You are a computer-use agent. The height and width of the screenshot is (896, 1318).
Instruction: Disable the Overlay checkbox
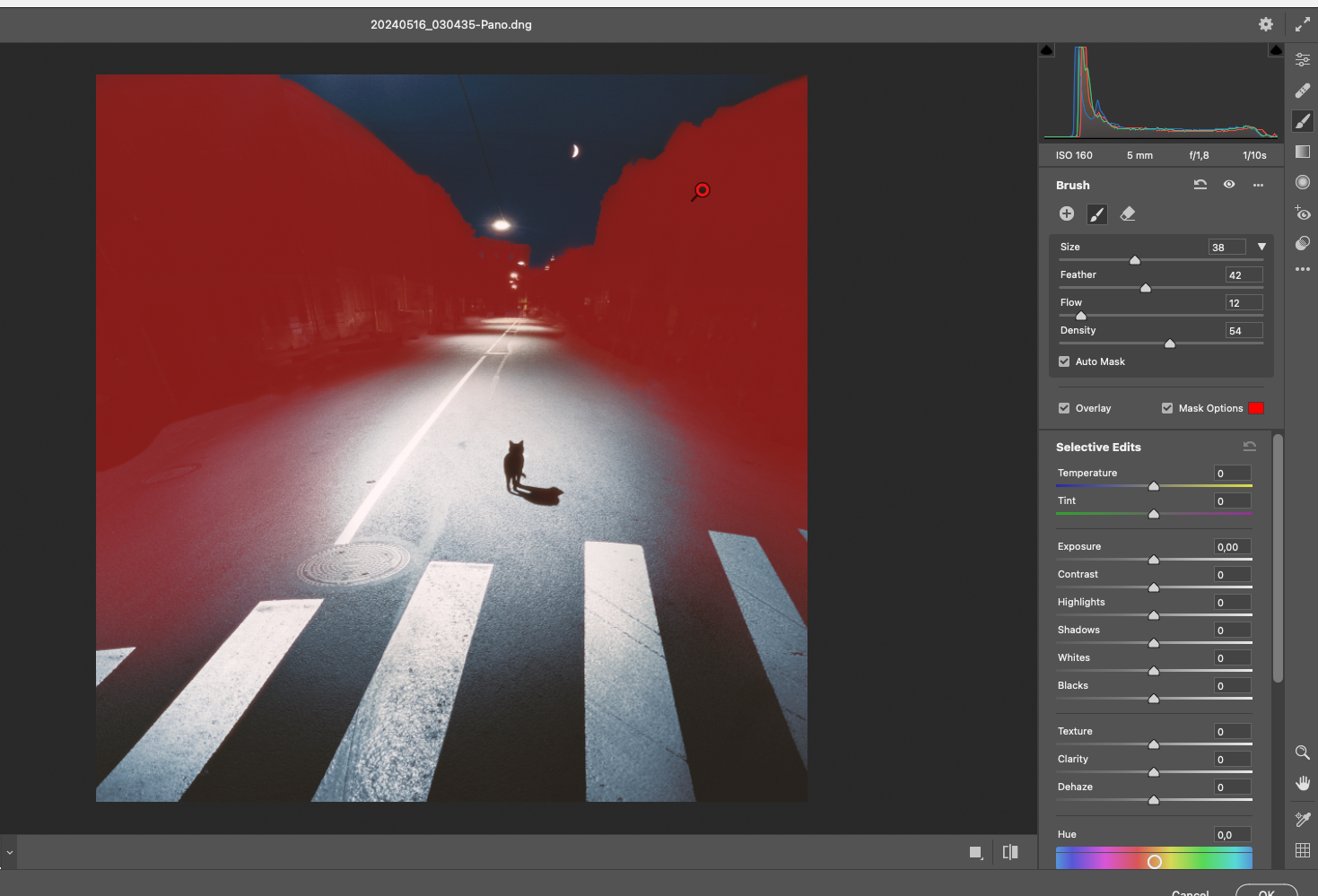click(x=1064, y=408)
